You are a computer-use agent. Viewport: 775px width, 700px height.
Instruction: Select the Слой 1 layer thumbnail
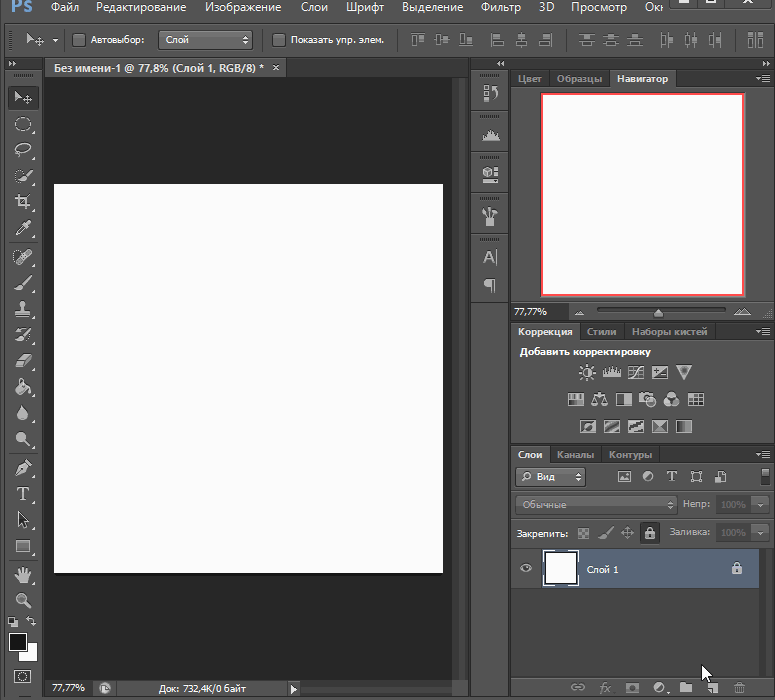tap(560, 569)
